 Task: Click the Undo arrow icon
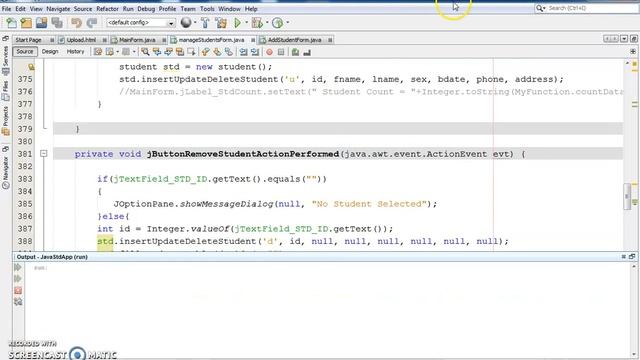coord(76,23)
